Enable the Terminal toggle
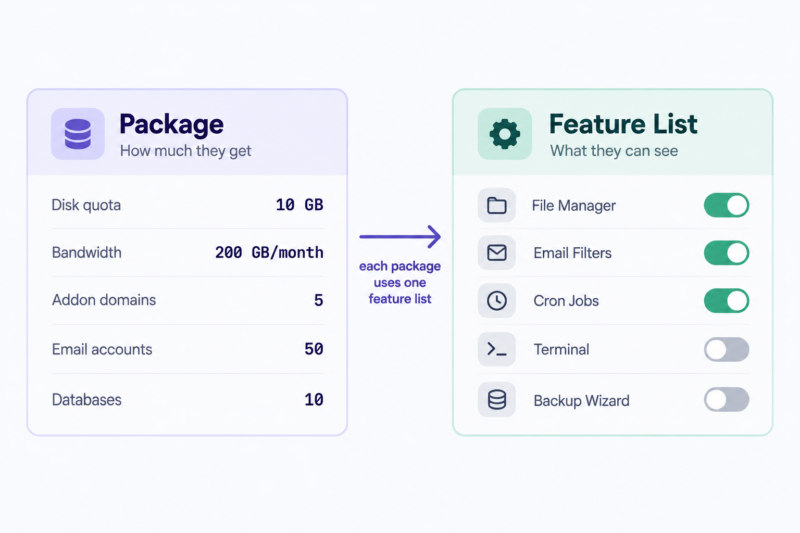 coord(727,349)
